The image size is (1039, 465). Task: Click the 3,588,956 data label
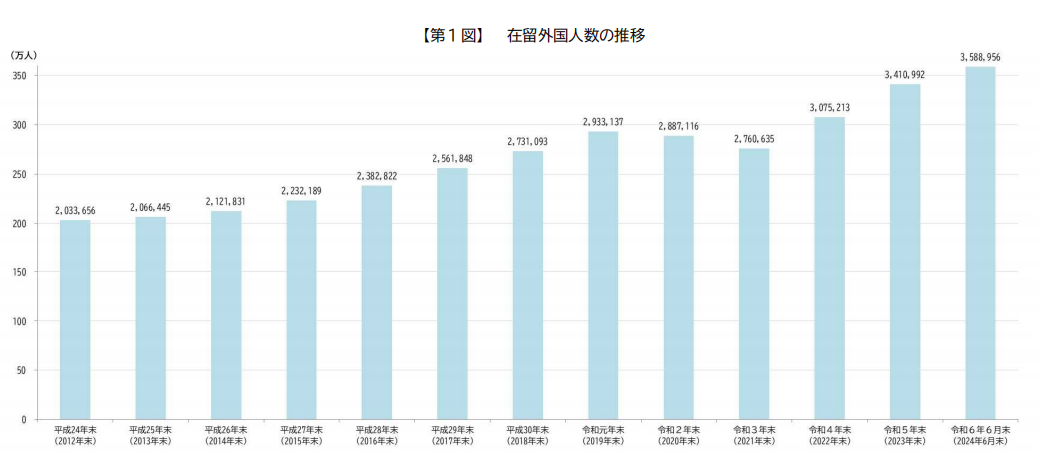pos(980,58)
